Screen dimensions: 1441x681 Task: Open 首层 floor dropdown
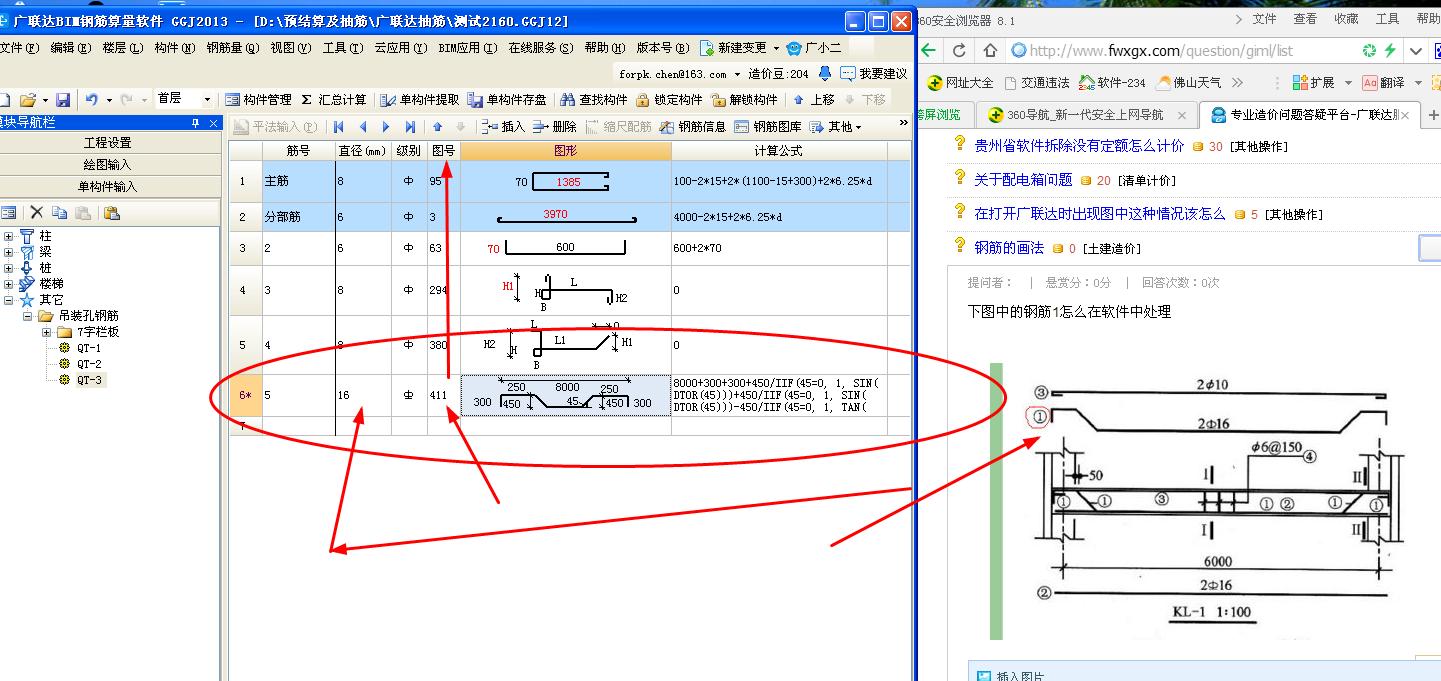coord(208,100)
